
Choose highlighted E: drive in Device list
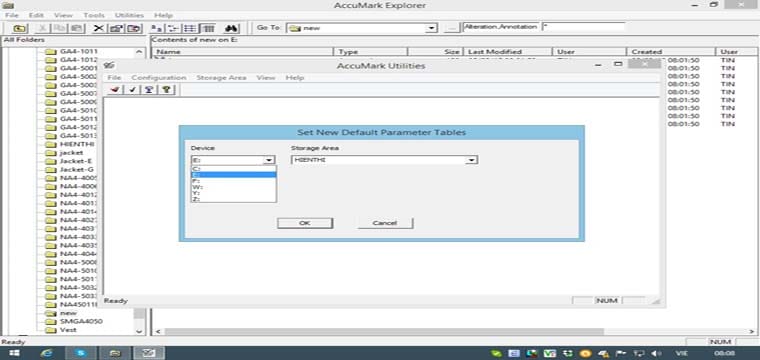[x=234, y=174]
